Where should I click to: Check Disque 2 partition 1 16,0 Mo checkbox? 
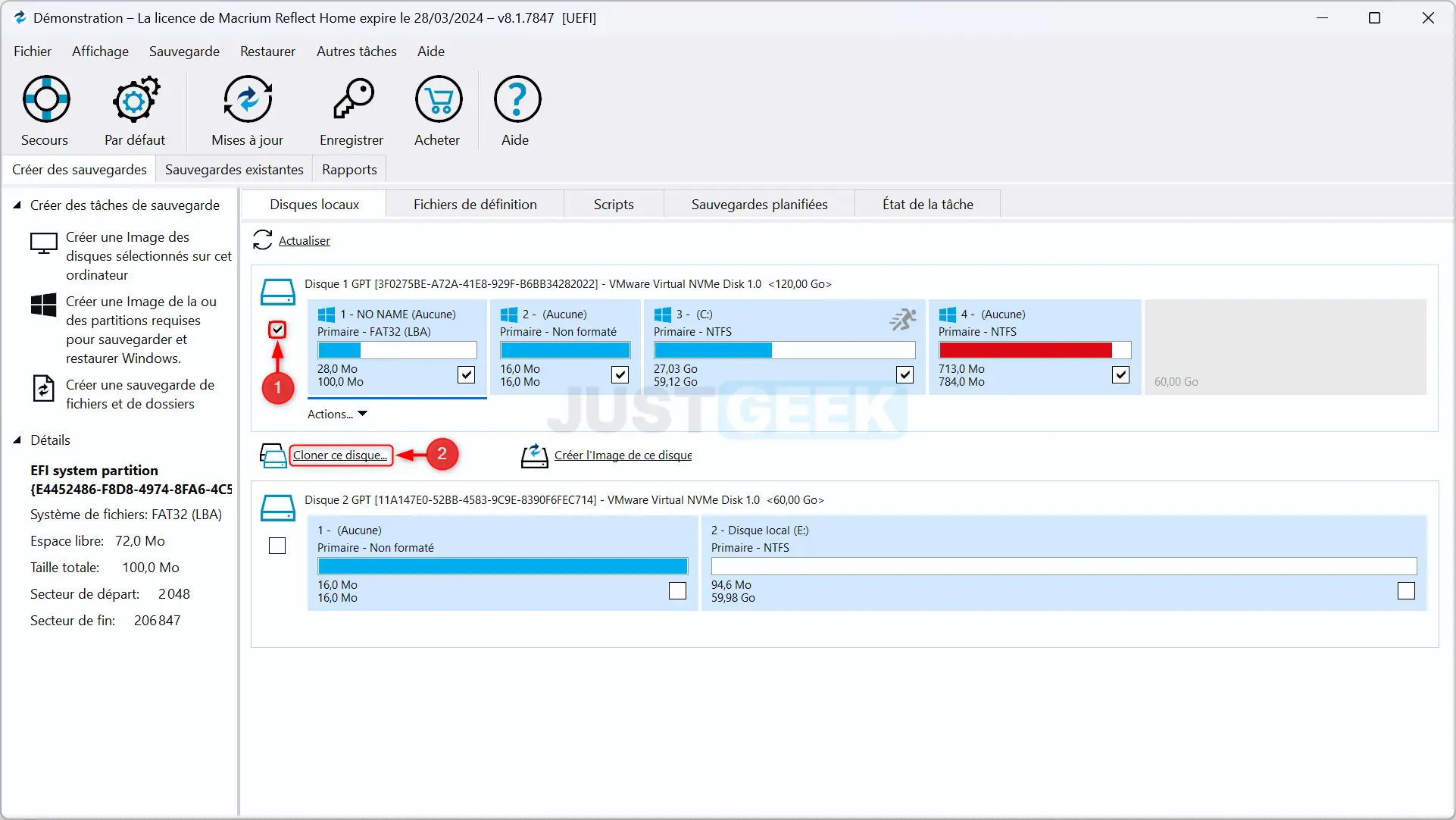tap(678, 590)
